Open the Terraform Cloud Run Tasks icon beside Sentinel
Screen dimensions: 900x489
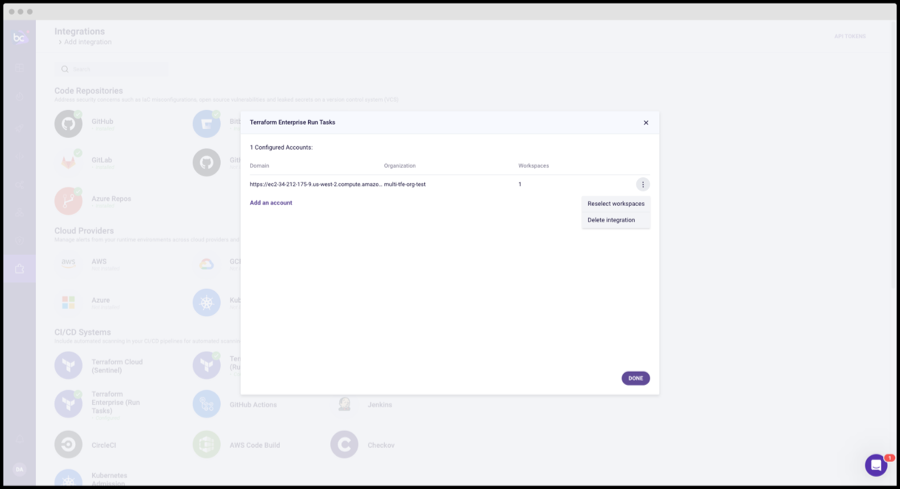[x=207, y=365]
